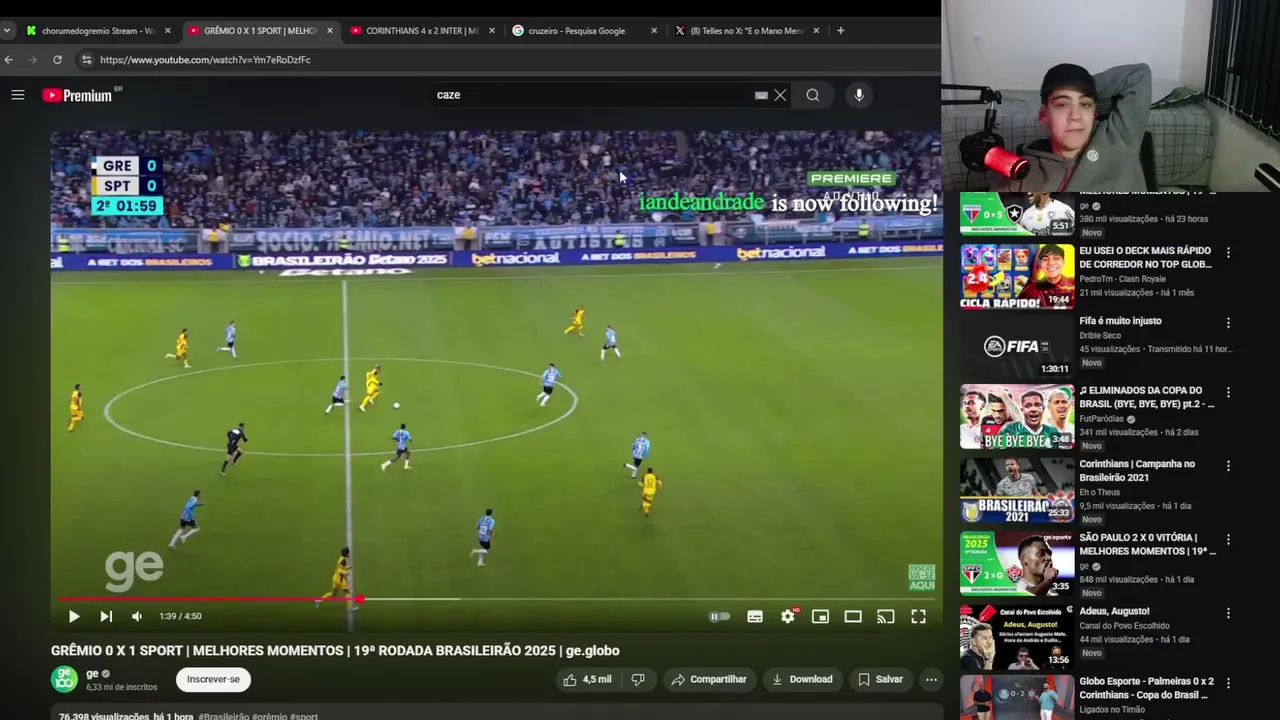Open options menu for Globo Esporte Palmeiras video

1228,683
